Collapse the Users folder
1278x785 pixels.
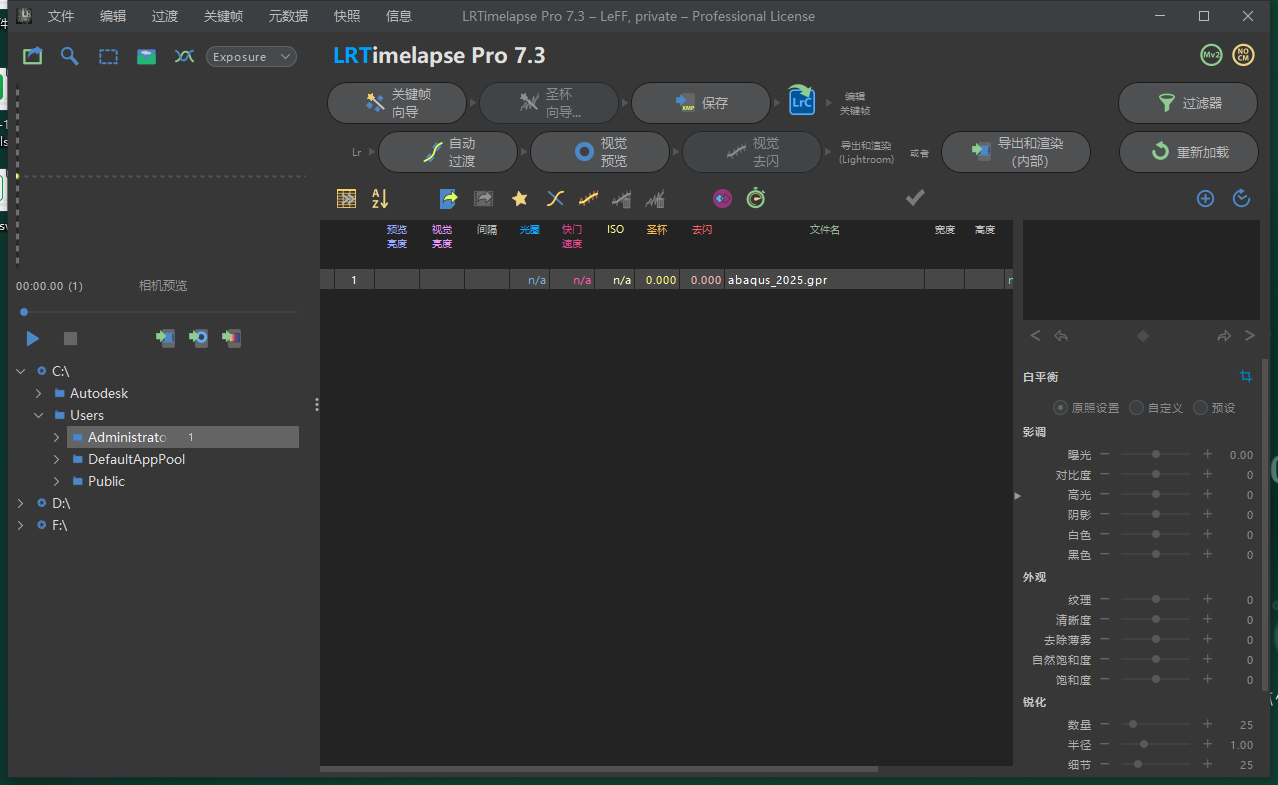[x=39, y=415]
